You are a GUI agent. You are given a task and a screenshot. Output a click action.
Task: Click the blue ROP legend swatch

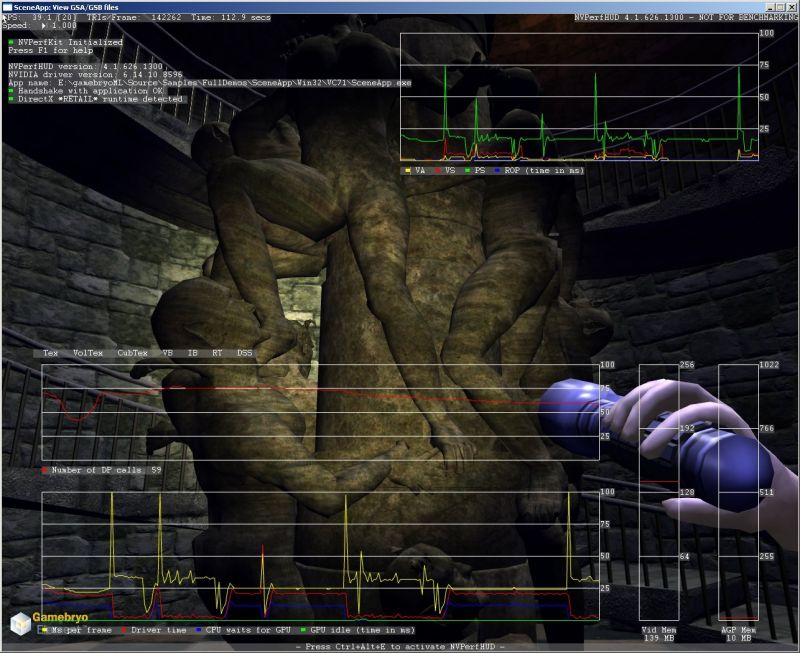(497, 170)
